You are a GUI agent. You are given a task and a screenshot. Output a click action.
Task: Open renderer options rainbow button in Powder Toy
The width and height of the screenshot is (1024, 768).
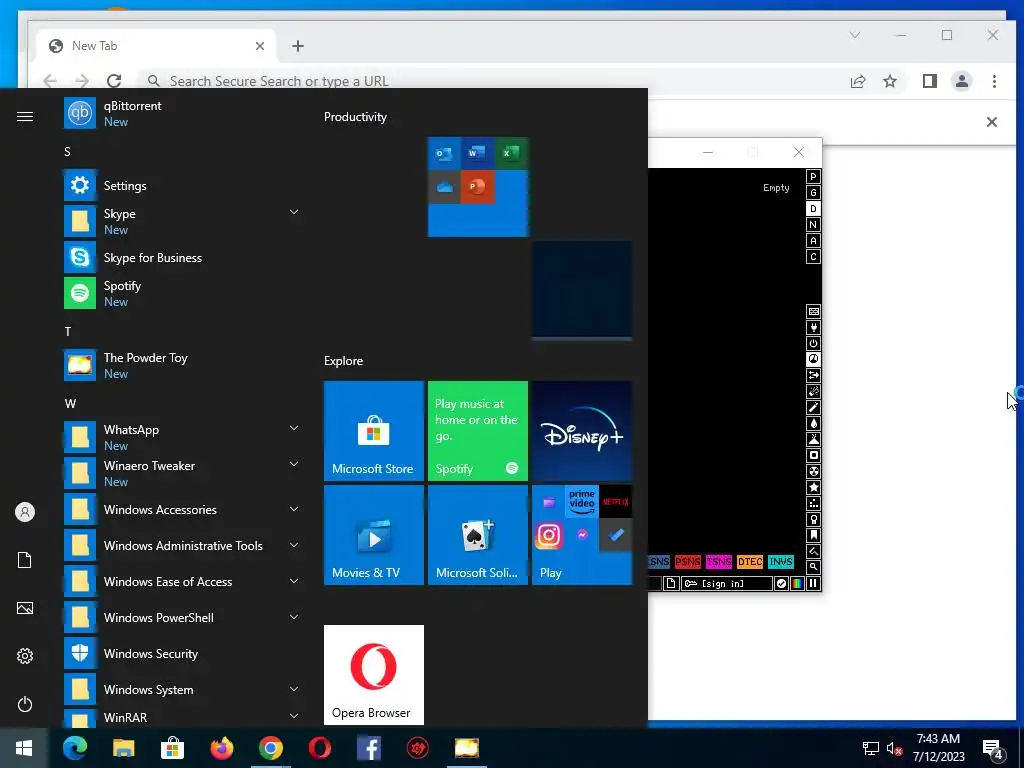797,583
